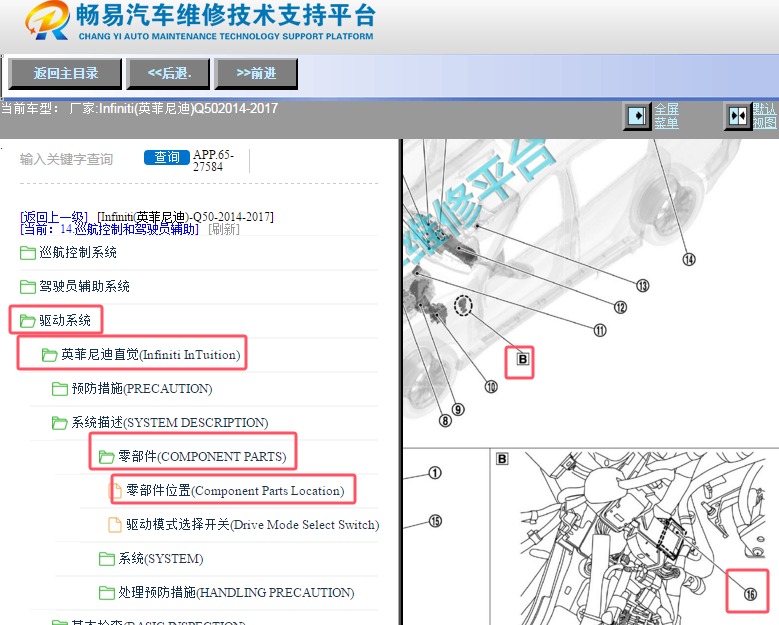Go forward with >>前进 button
The height and width of the screenshot is (625, 779).
click(256, 74)
